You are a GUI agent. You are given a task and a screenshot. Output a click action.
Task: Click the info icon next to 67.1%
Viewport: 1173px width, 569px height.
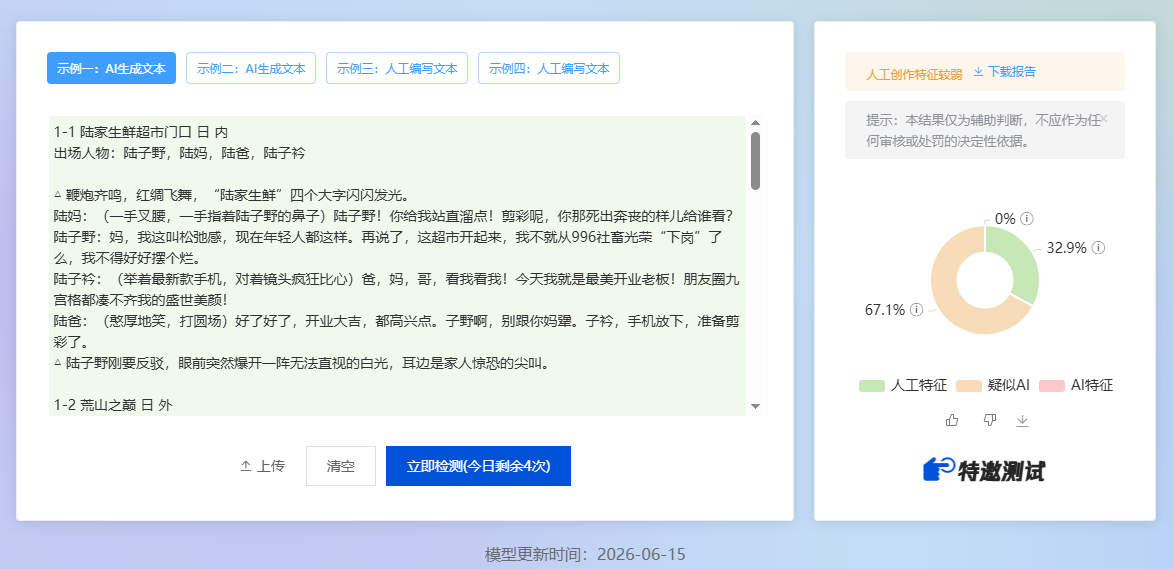[x=916, y=310]
